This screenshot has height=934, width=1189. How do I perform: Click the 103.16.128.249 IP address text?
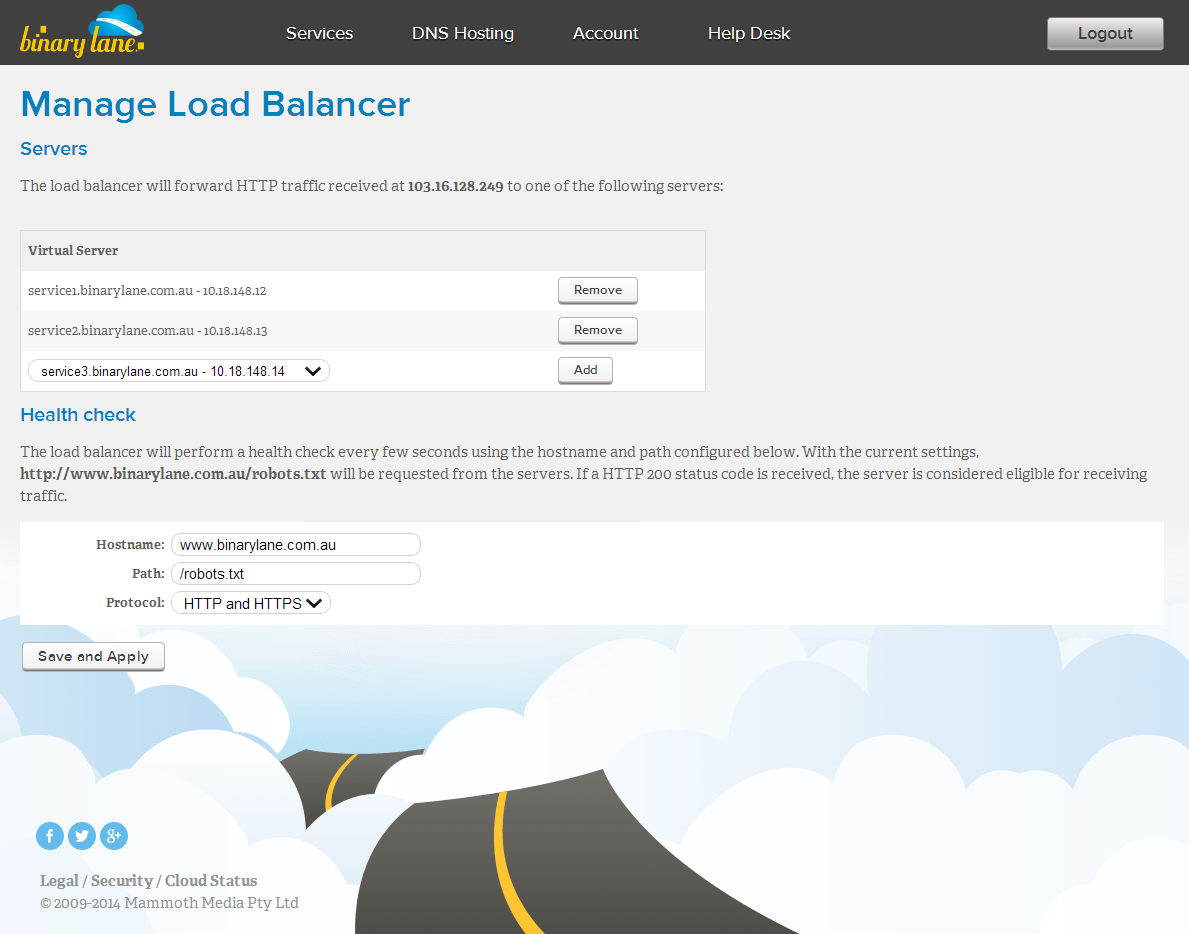(456, 186)
